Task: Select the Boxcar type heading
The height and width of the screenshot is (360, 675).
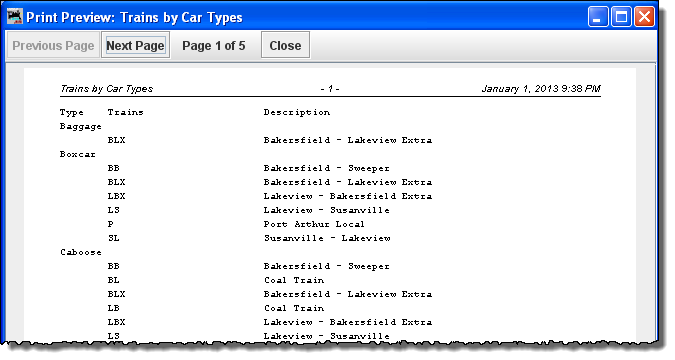Action: tap(77, 154)
